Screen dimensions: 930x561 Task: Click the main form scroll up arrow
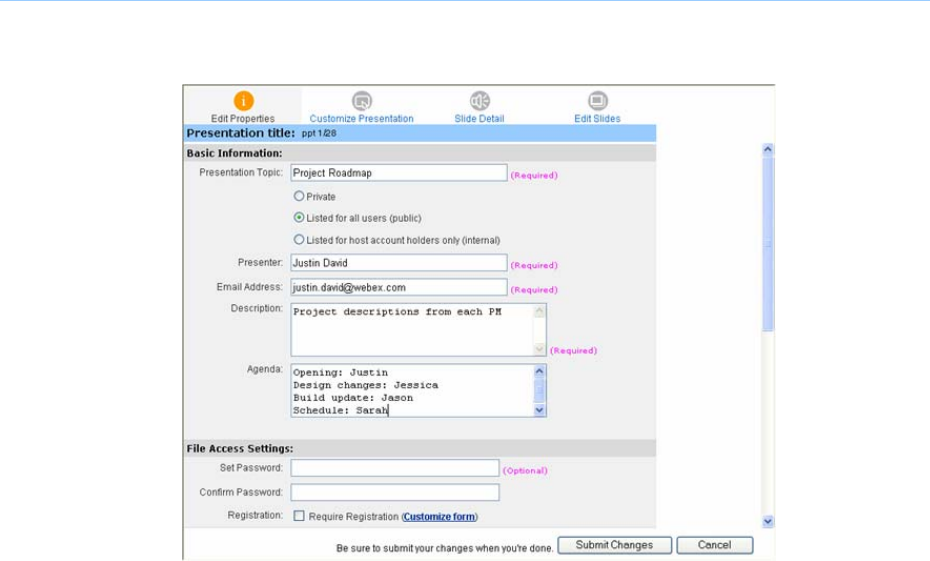click(767, 149)
